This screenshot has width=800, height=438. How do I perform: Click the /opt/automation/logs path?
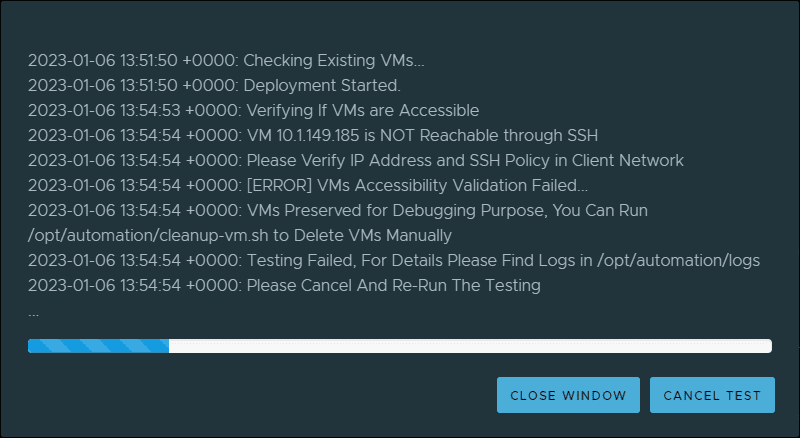pos(678,260)
